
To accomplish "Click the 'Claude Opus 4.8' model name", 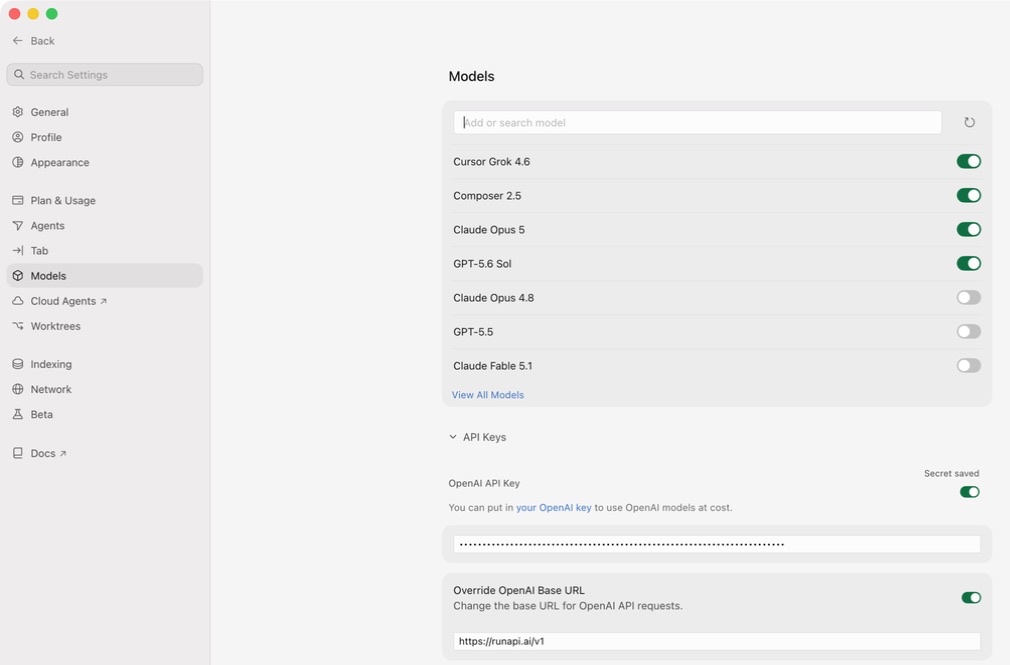I will tap(493, 298).
